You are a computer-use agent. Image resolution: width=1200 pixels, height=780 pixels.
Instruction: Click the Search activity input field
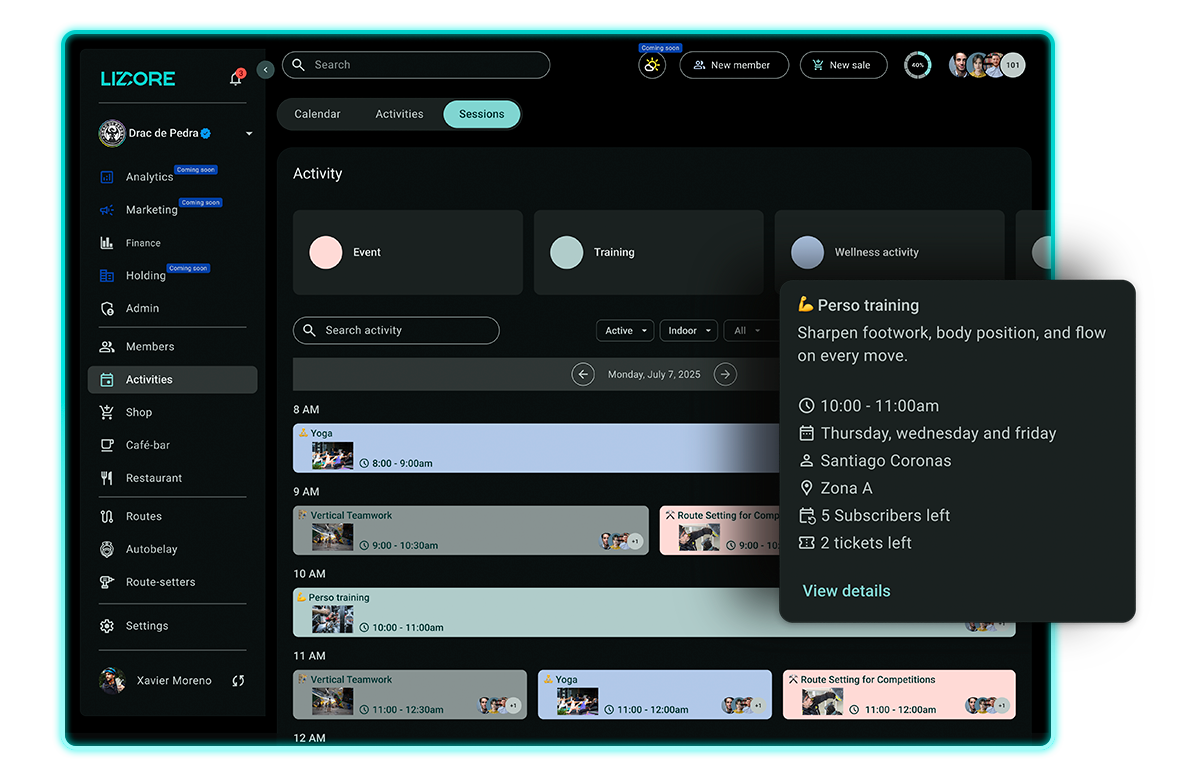point(396,330)
